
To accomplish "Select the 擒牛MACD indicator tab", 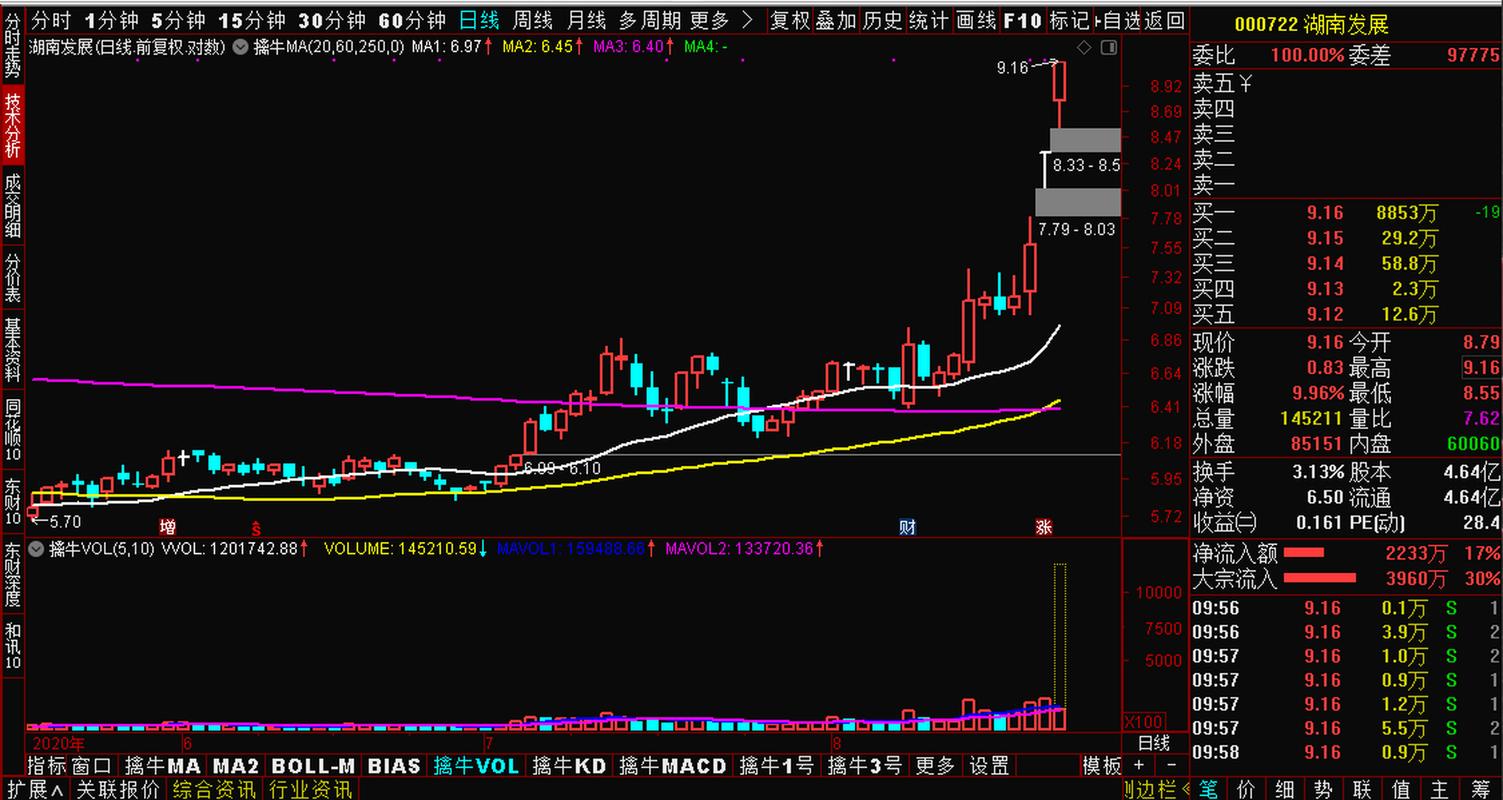I will [673, 766].
